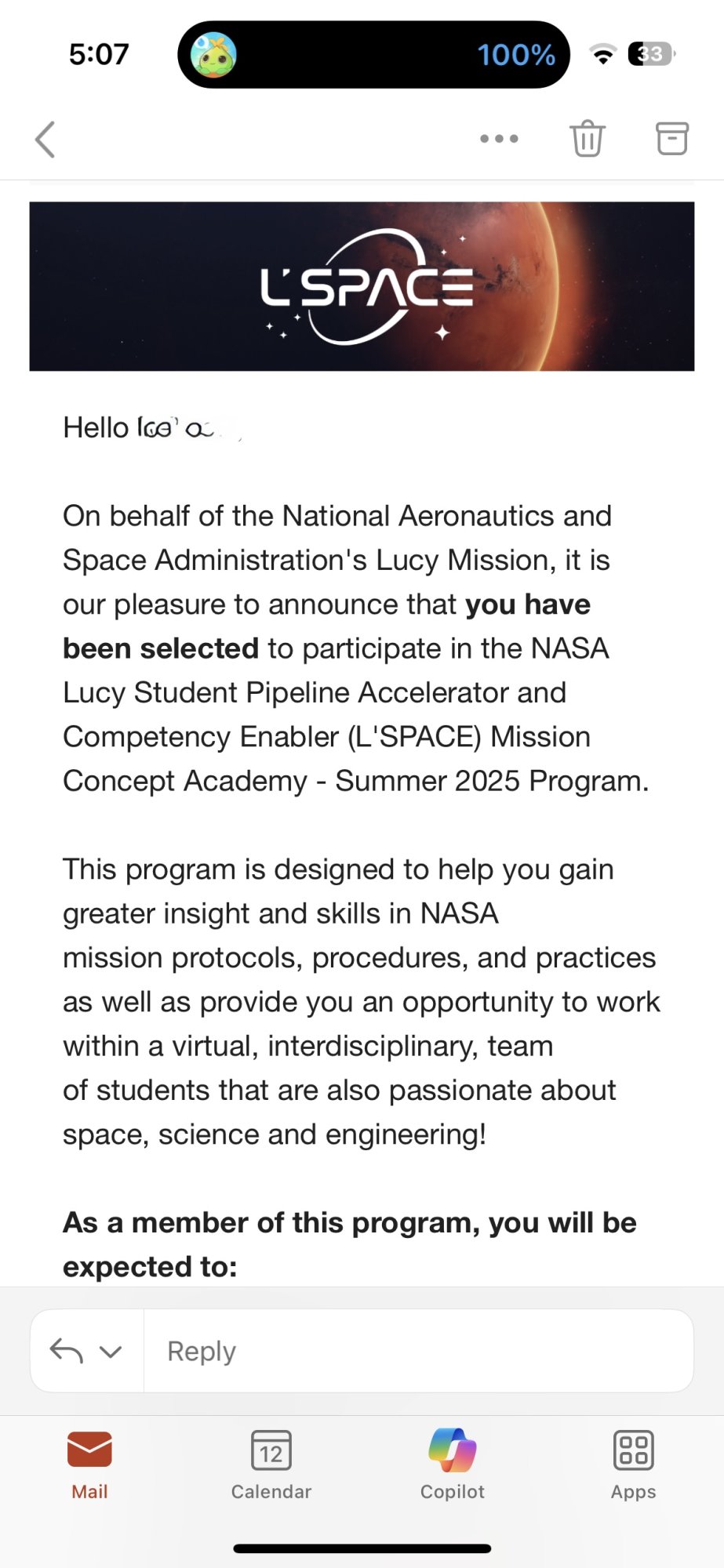Image resolution: width=724 pixels, height=1568 pixels.
Task: Tap the Dynamic Island game activity icon
Action: pyautogui.click(x=213, y=54)
